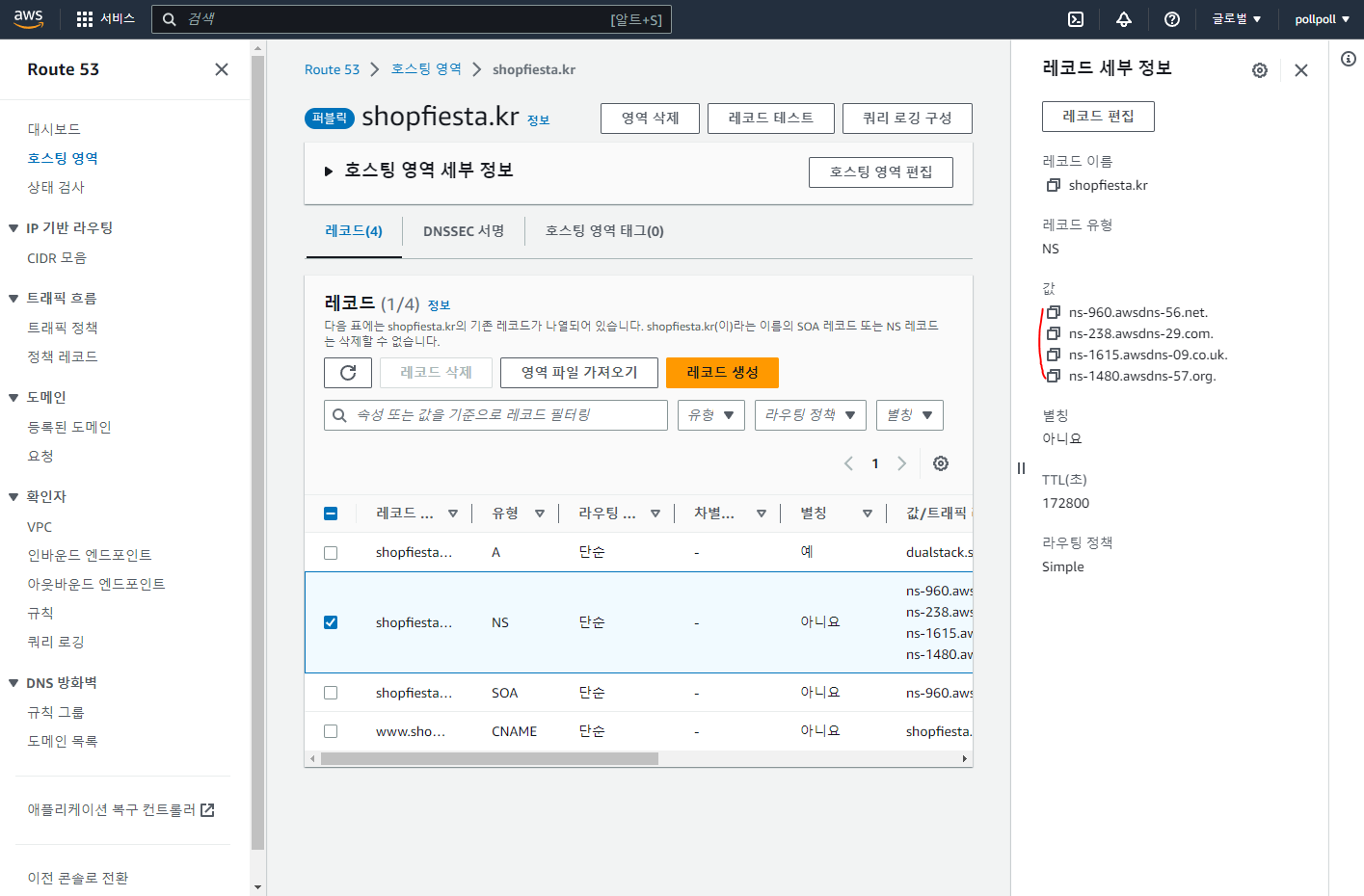Open Route 53 breadcrumb link
1364x896 pixels.
click(x=332, y=69)
